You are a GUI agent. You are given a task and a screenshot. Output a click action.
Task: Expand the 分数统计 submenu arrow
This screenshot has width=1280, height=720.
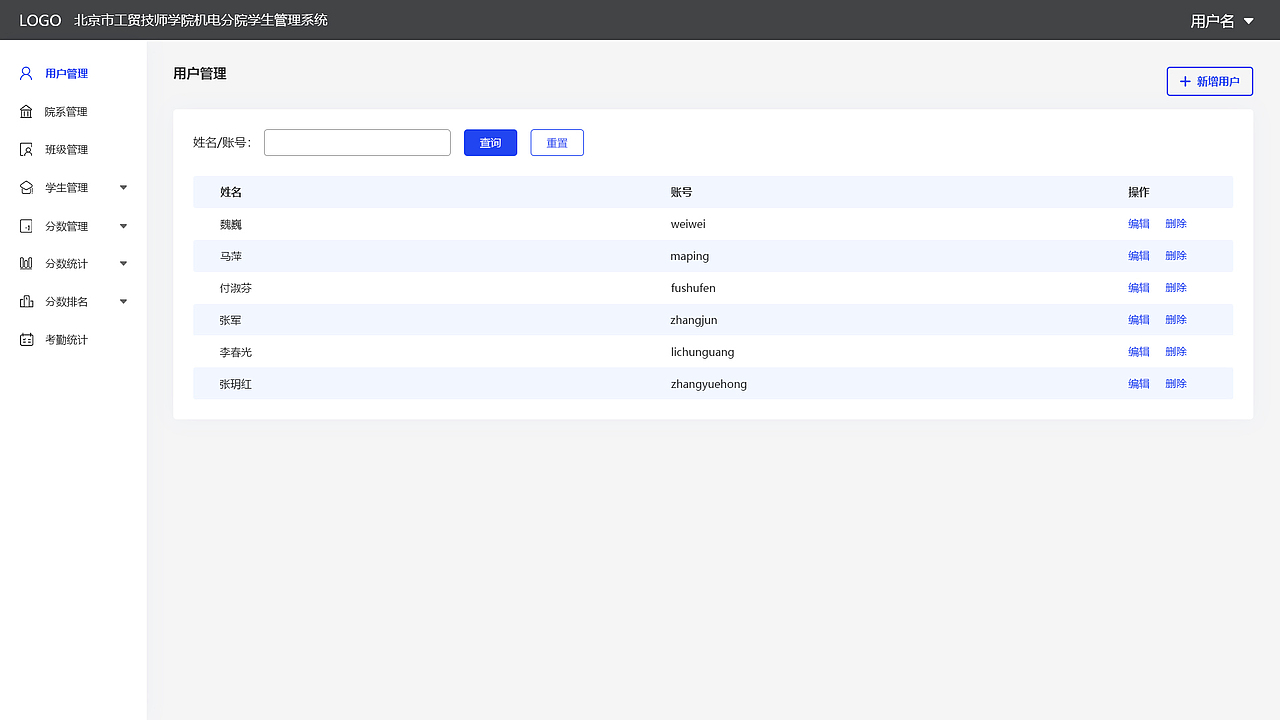pyautogui.click(x=124, y=263)
